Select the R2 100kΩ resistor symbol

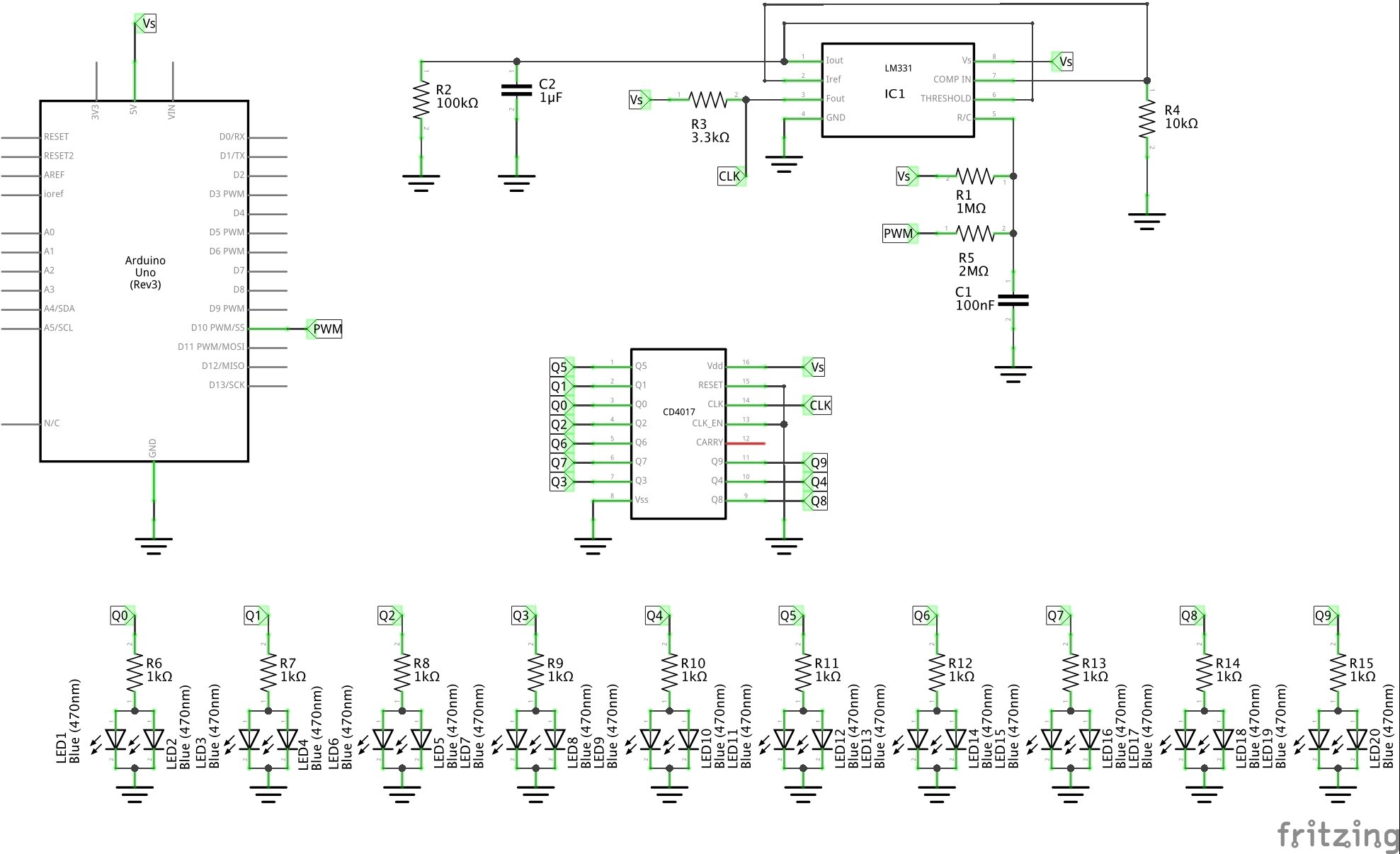pyautogui.click(x=421, y=100)
